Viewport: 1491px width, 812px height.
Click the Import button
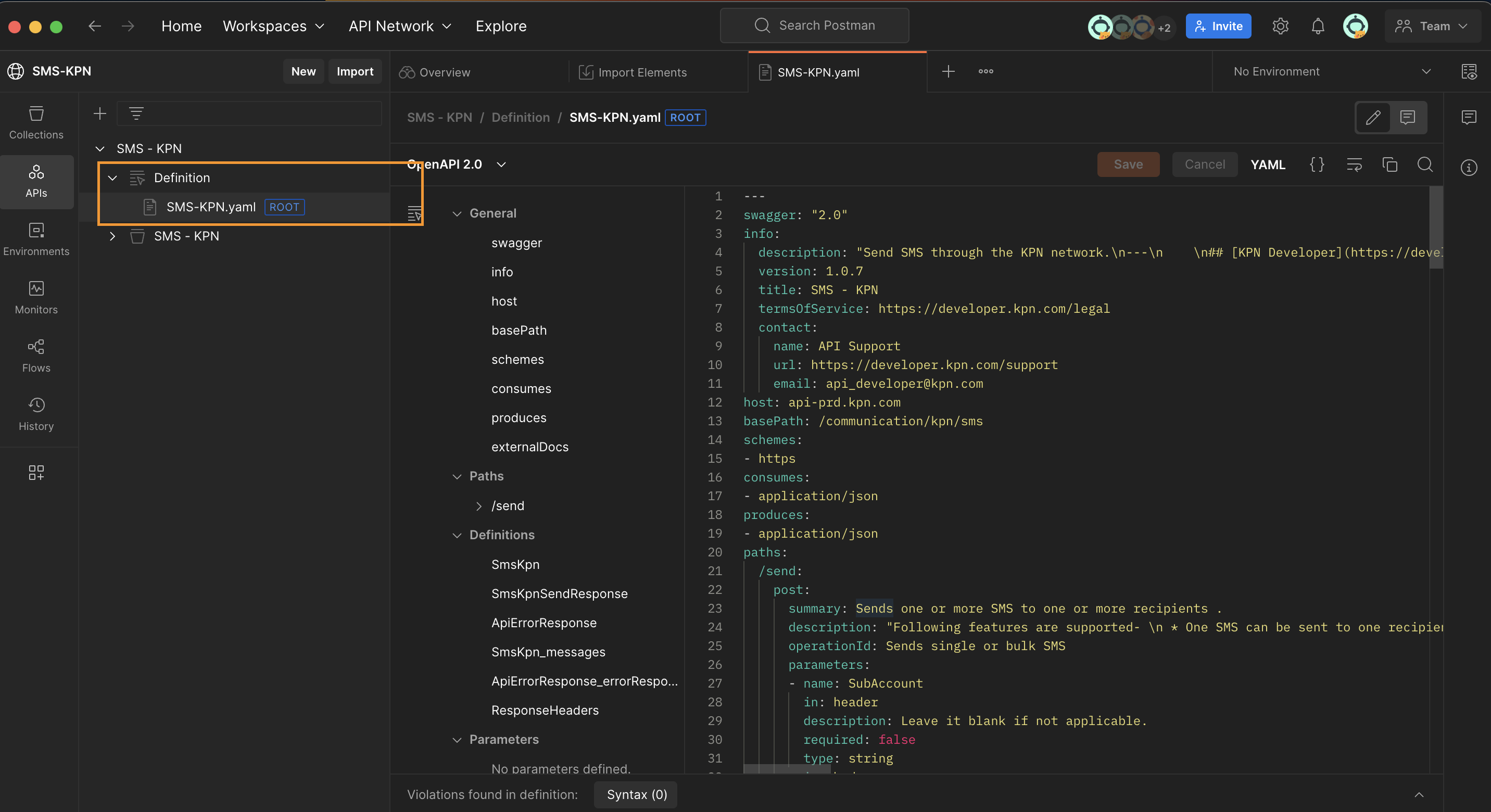(355, 71)
